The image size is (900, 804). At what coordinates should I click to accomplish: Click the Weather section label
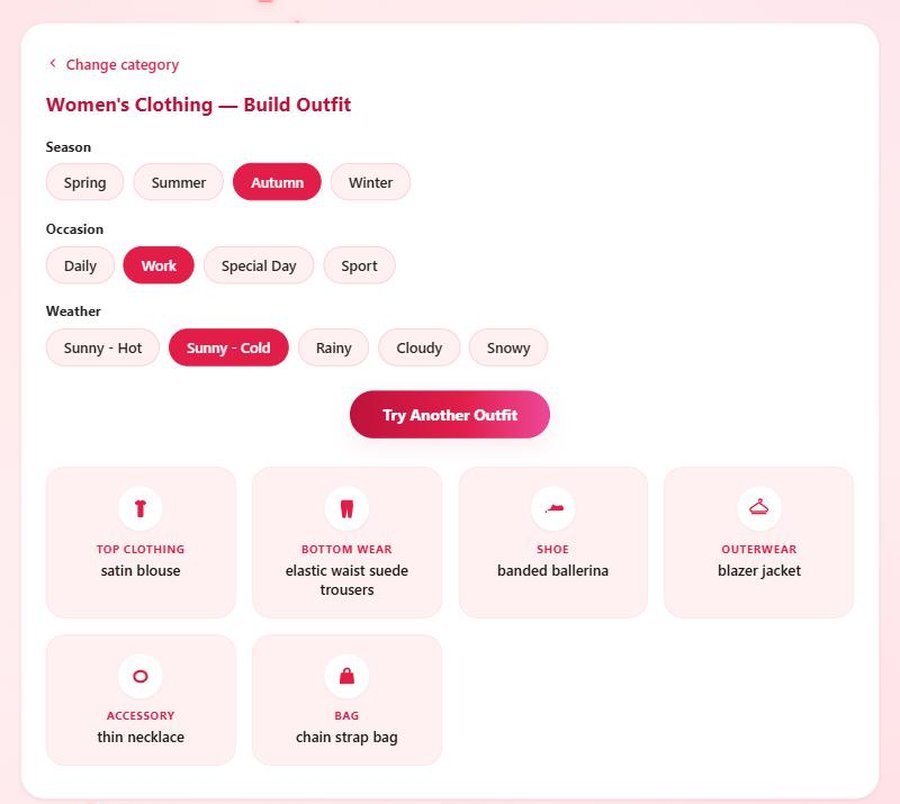[x=73, y=311]
